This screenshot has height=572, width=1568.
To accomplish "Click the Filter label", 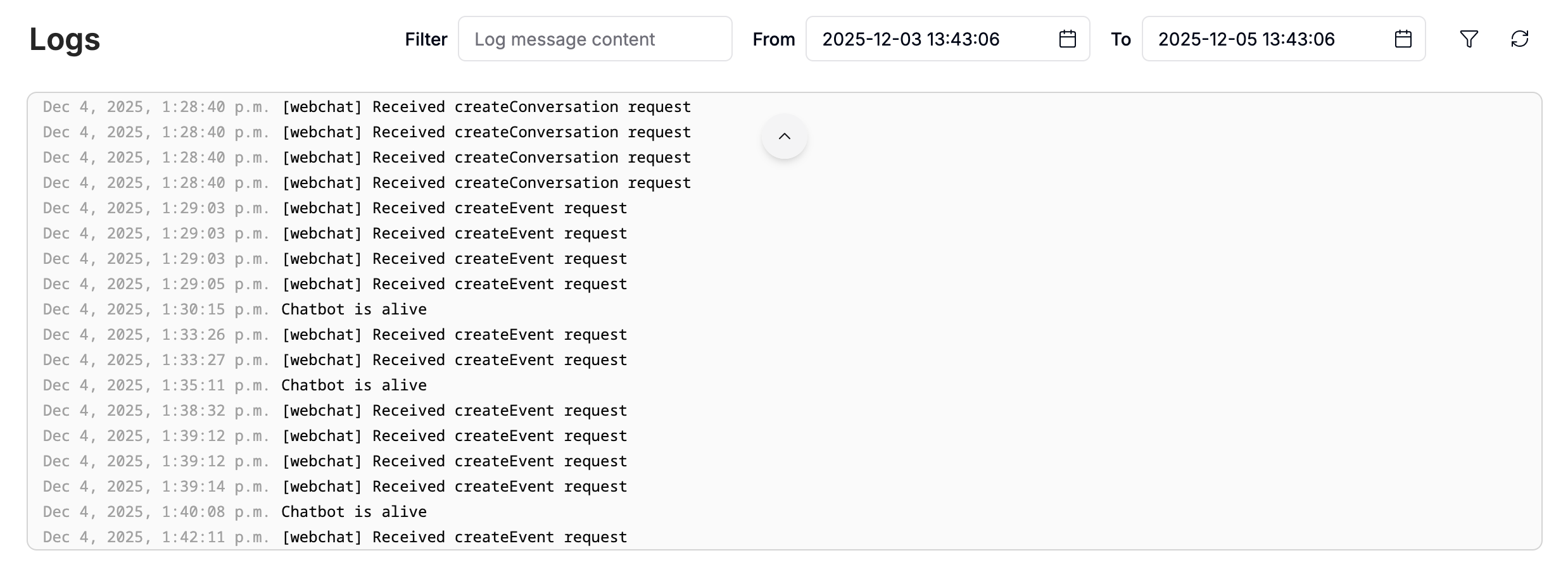I will [x=426, y=39].
